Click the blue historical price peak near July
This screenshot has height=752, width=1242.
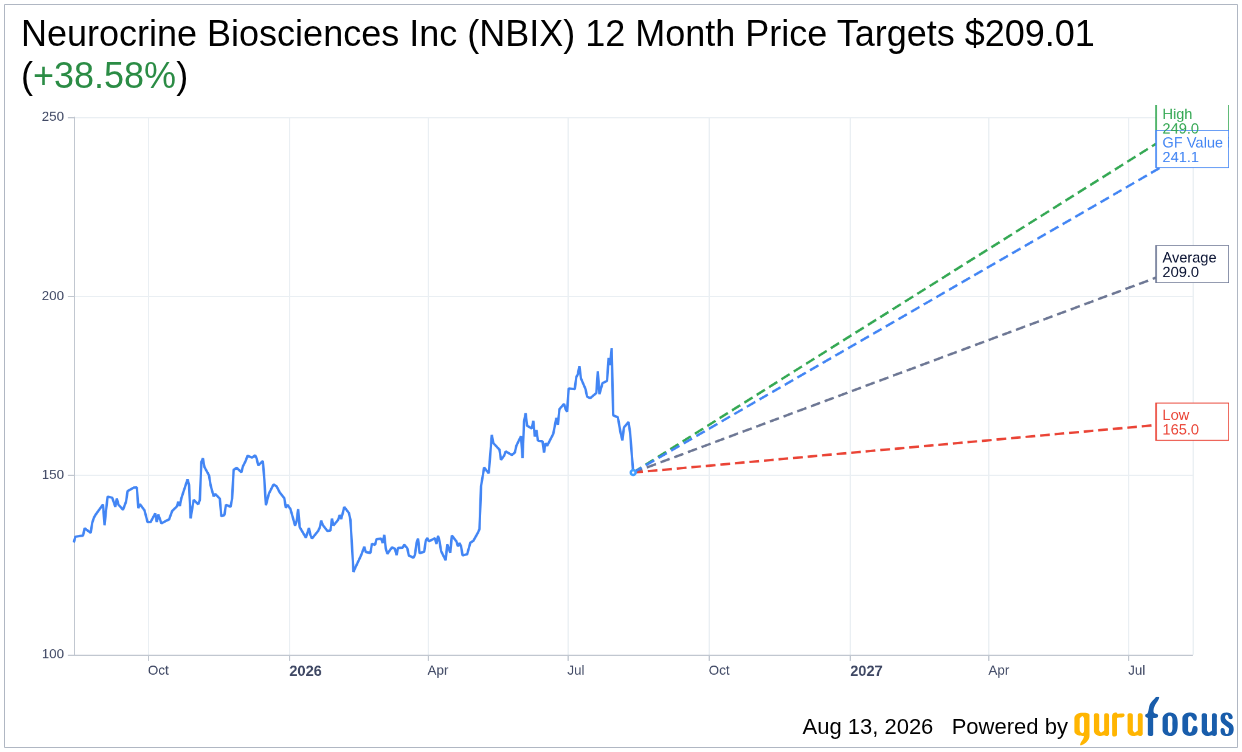pyautogui.click(x=611, y=350)
